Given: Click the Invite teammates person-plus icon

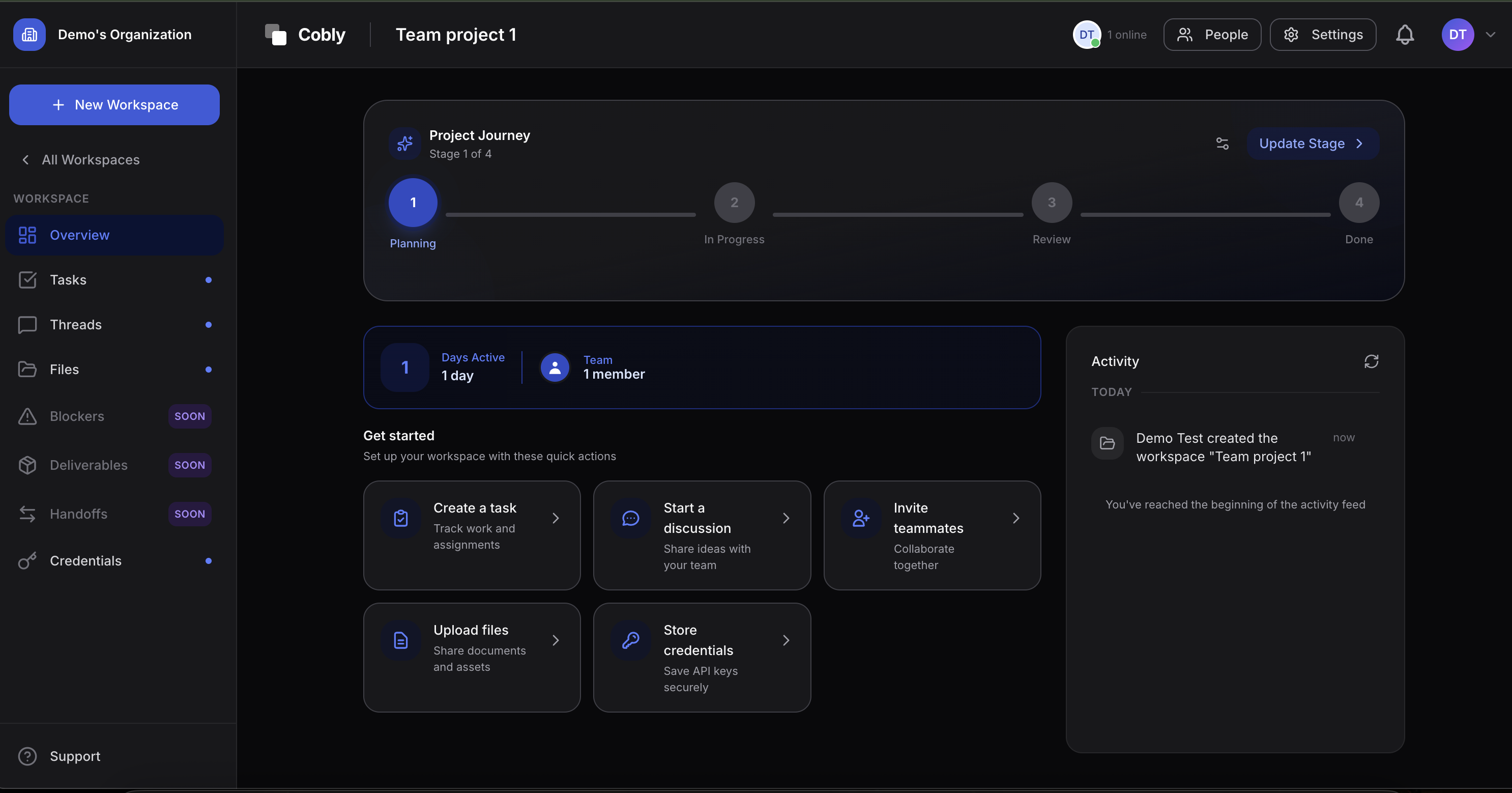Looking at the screenshot, I should coord(861,518).
